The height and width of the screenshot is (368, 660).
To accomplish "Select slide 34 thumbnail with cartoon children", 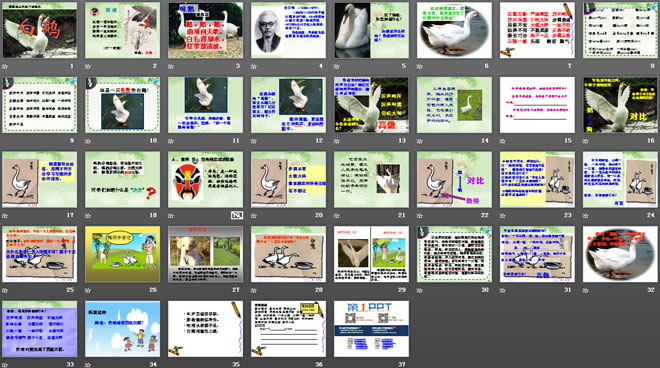I will [122, 329].
